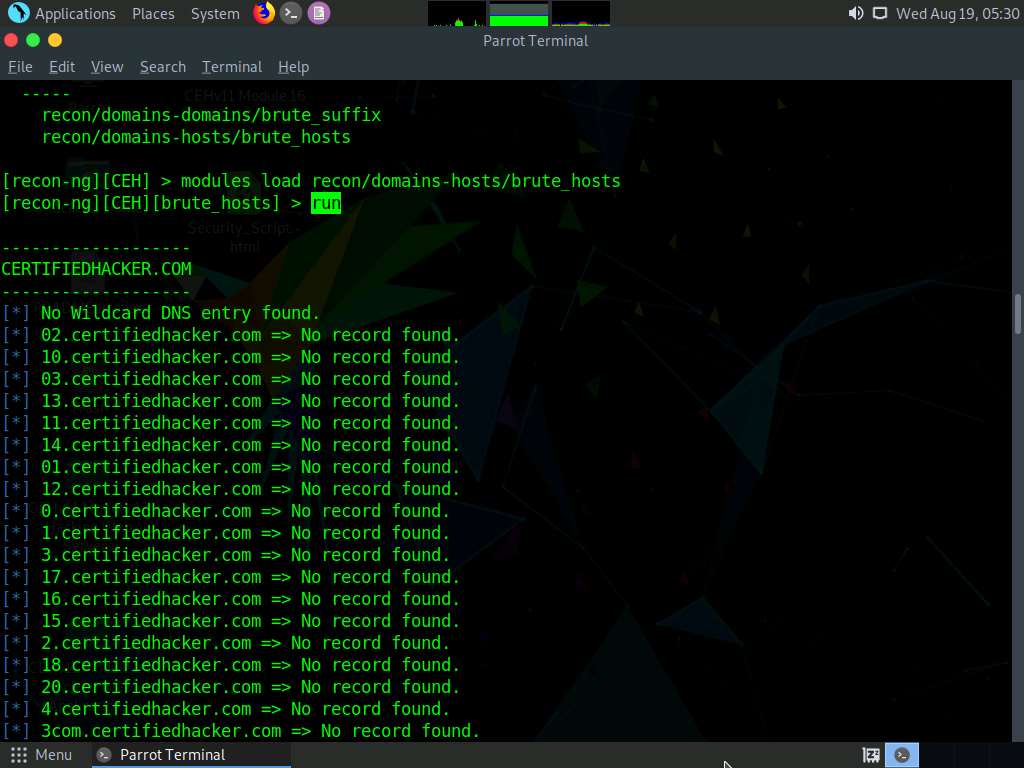Open the File menu in Parrot Terminal
Screen dimensions: 1024x768
point(20,67)
